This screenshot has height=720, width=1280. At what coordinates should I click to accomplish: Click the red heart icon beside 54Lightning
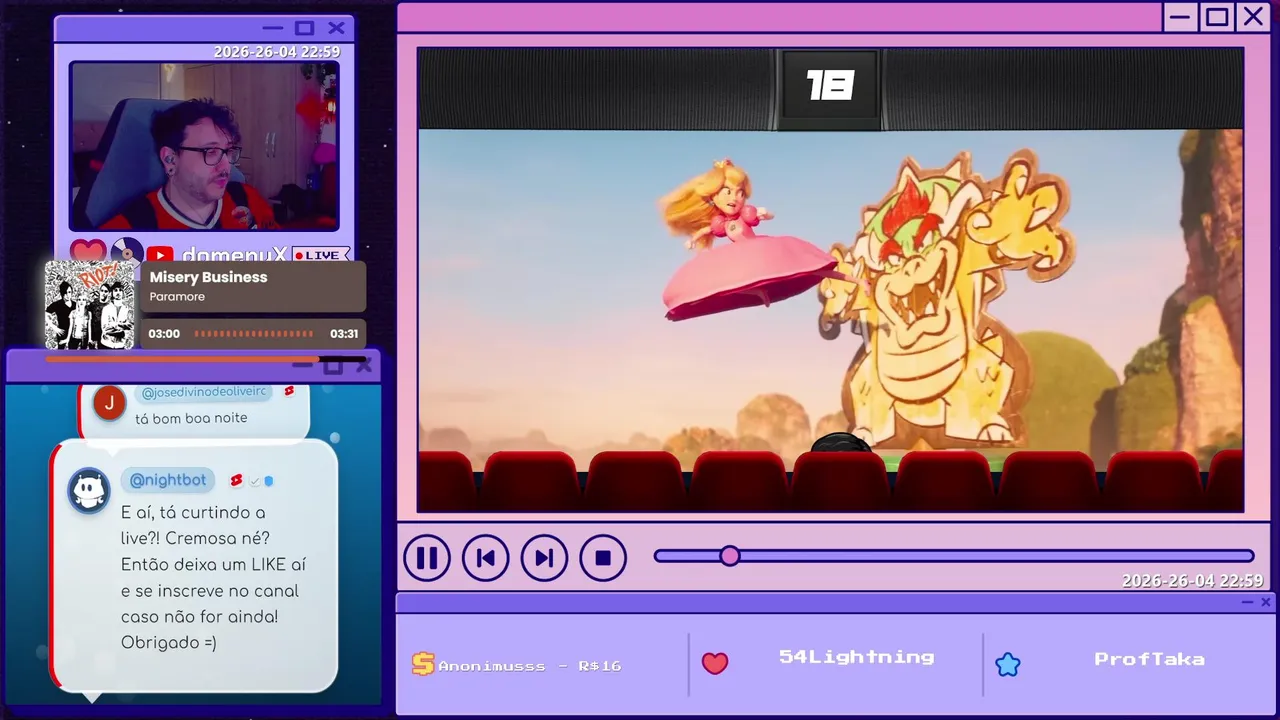715,663
